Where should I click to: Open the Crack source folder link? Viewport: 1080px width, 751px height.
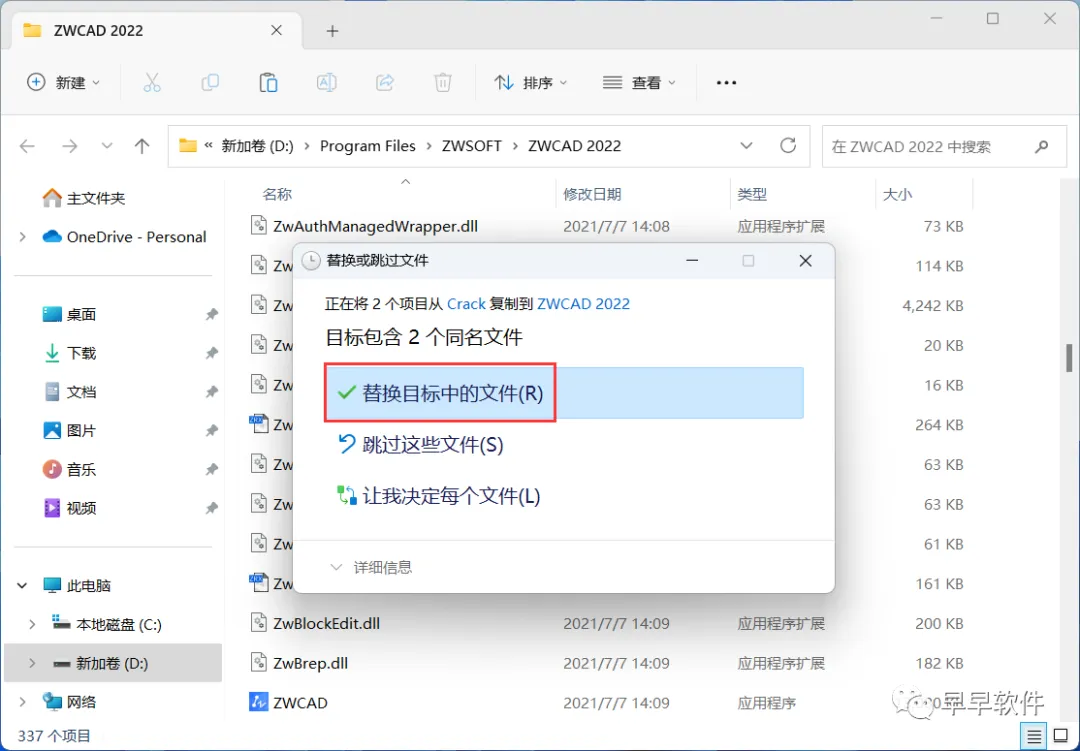(466, 304)
